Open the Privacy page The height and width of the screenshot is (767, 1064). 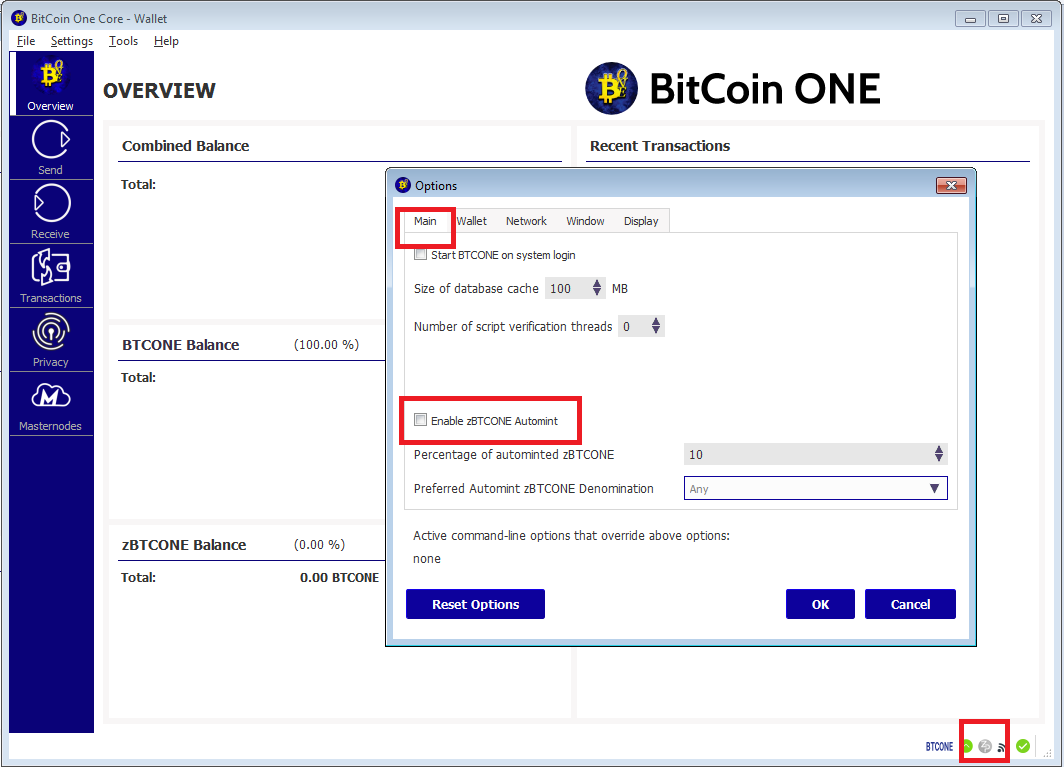tap(51, 339)
